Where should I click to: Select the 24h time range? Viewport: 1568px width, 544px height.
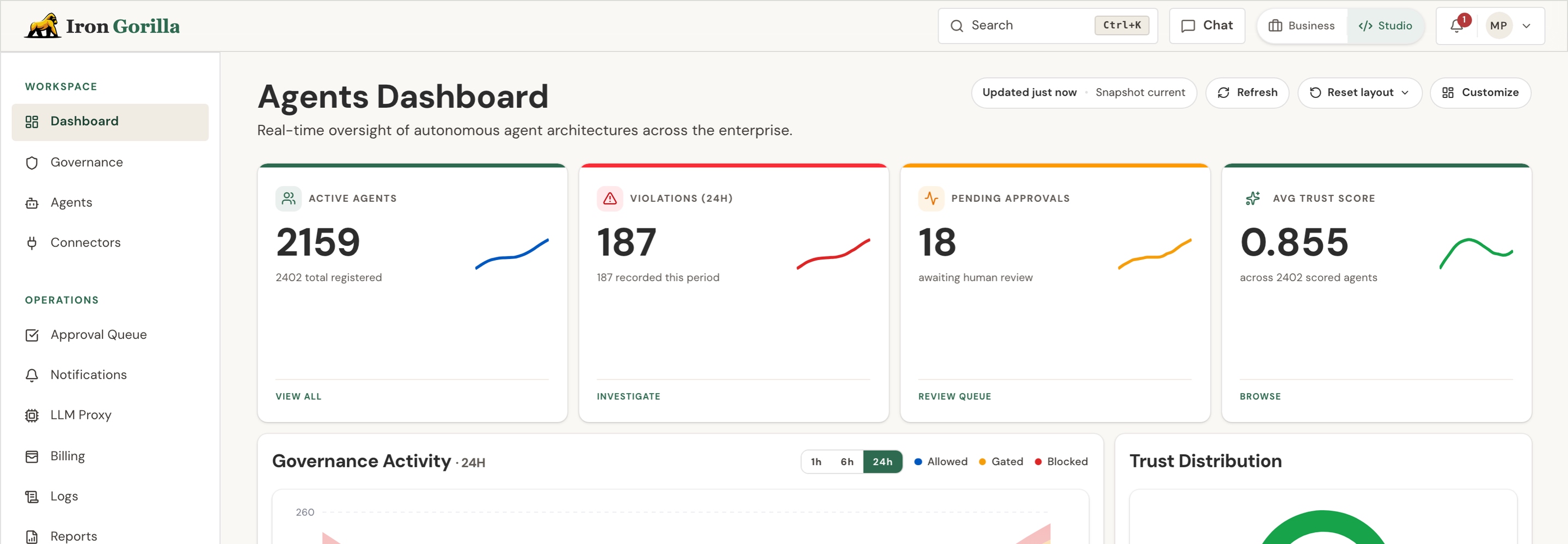coord(883,462)
